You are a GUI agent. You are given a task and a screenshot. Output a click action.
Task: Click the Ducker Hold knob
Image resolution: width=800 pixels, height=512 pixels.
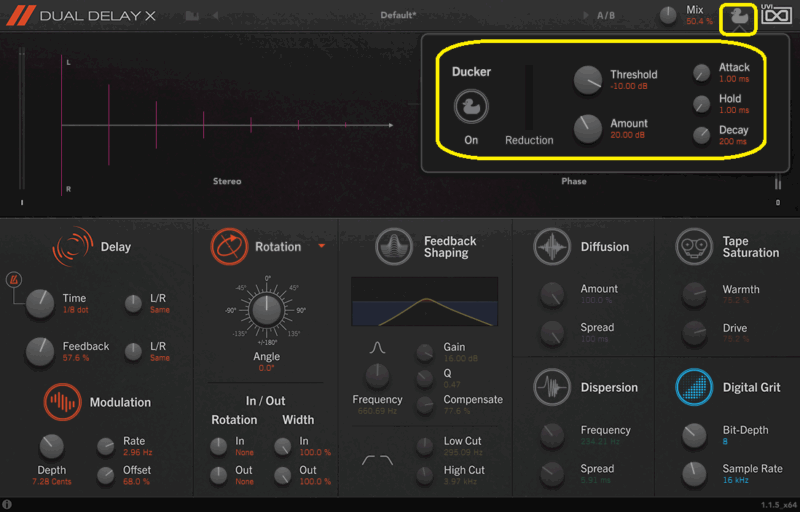click(x=702, y=104)
